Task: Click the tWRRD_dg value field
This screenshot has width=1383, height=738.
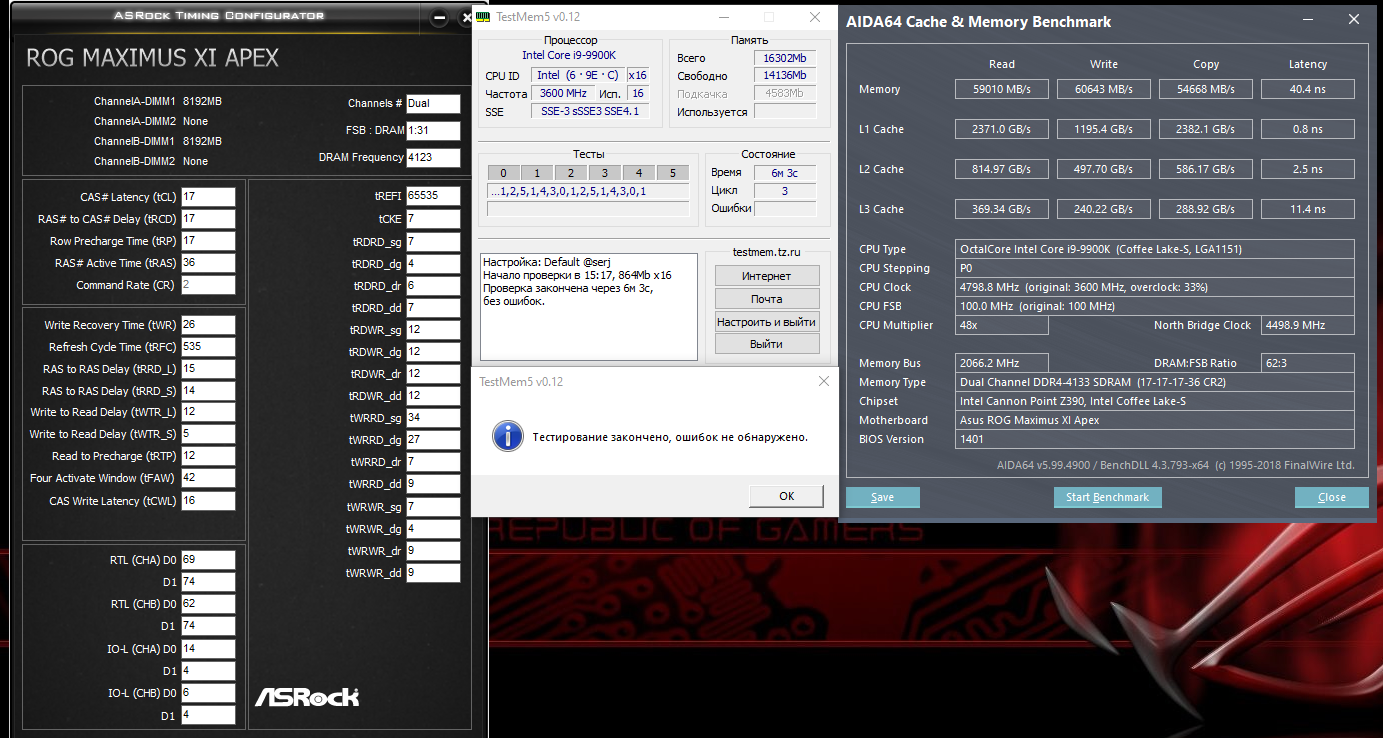Action: (433, 440)
